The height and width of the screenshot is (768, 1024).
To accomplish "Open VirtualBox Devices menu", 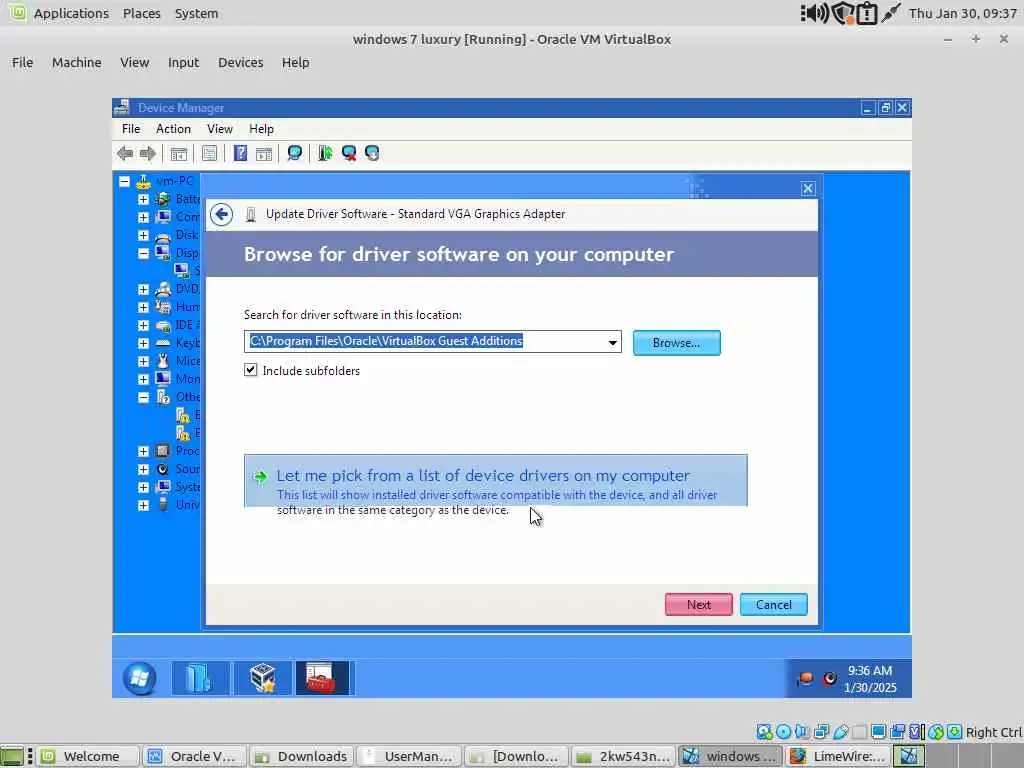I will click(240, 63).
